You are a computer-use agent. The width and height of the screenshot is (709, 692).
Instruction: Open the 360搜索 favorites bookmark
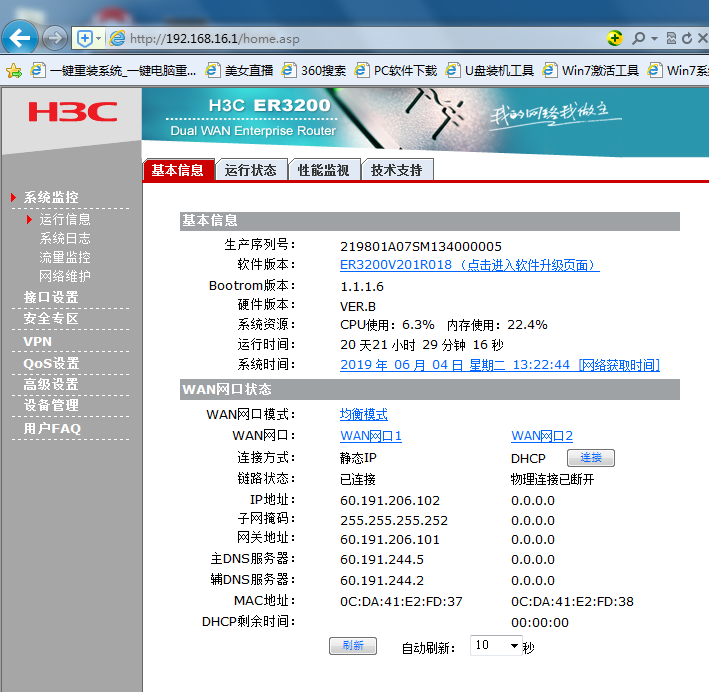[314, 71]
